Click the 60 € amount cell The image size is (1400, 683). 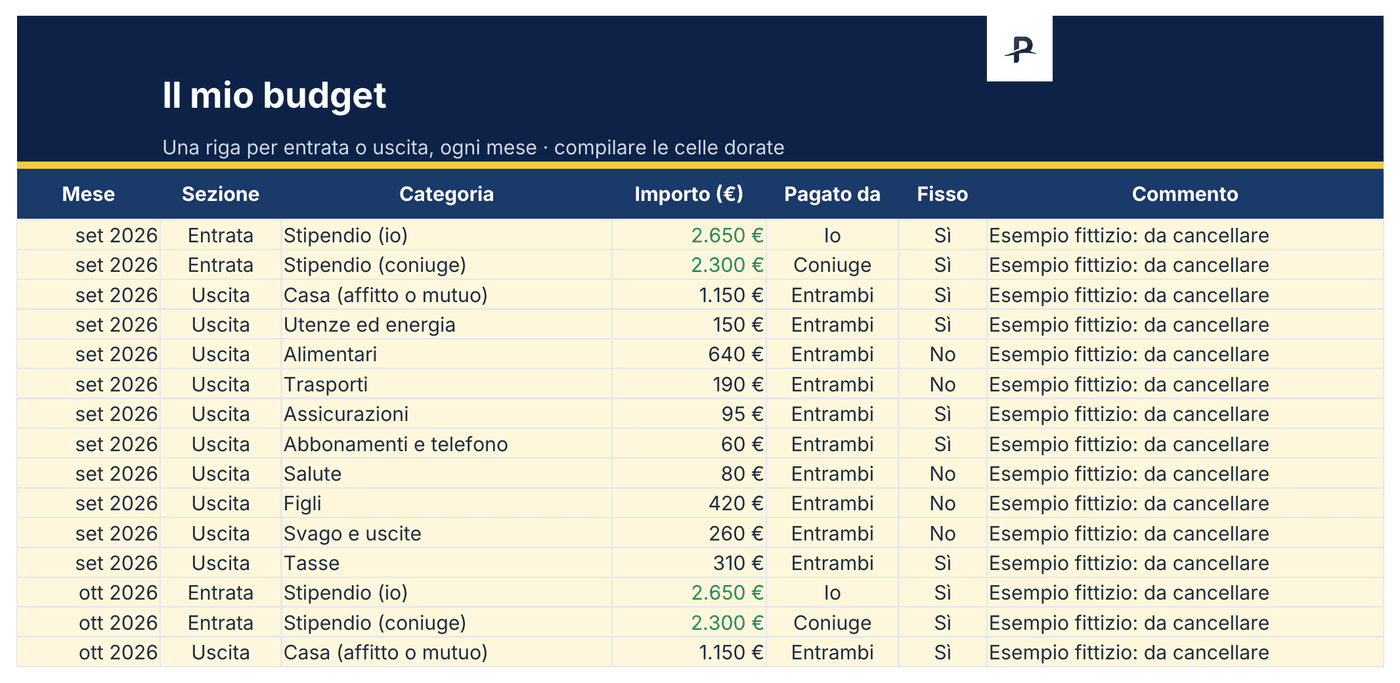coord(689,444)
